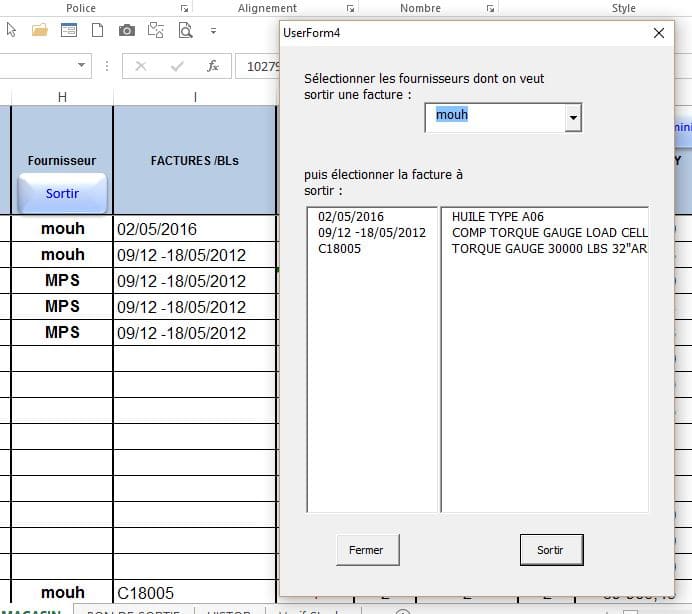Viewport: 692px width, 614px height.
Task: Open the Name Box dropdown
Action: click(82, 66)
